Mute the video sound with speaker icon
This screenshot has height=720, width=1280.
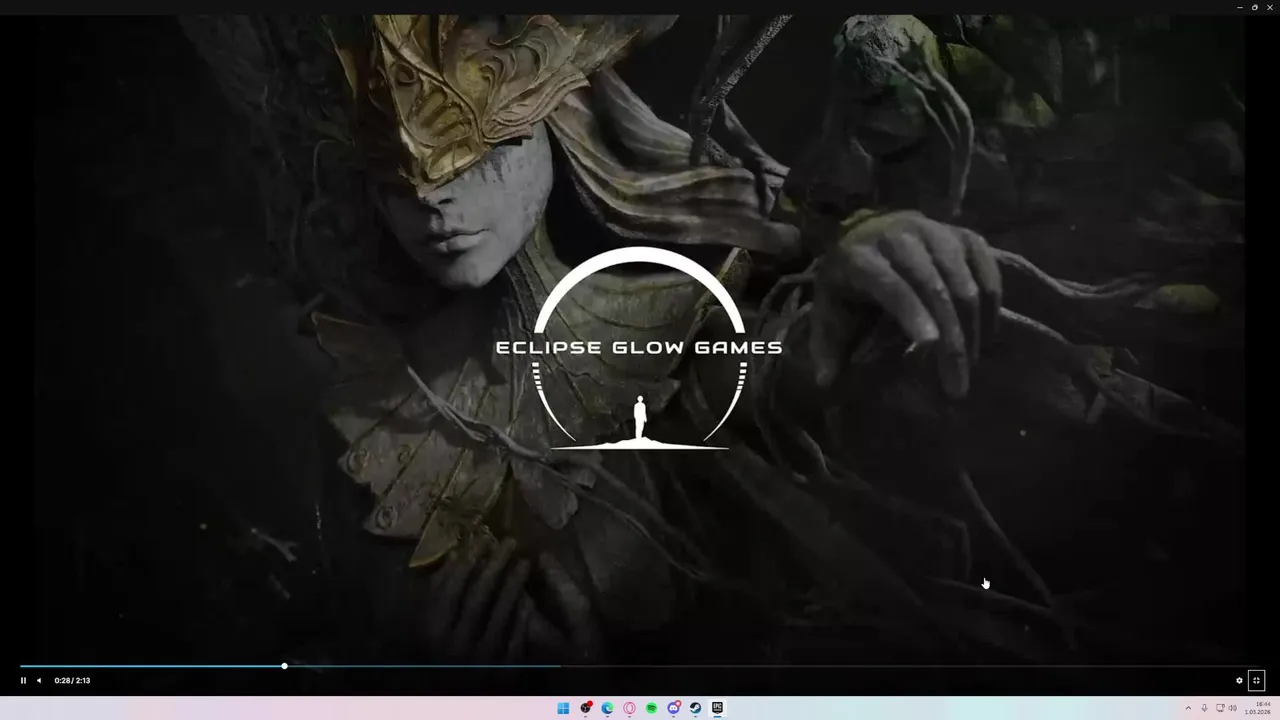pyautogui.click(x=39, y=681)
